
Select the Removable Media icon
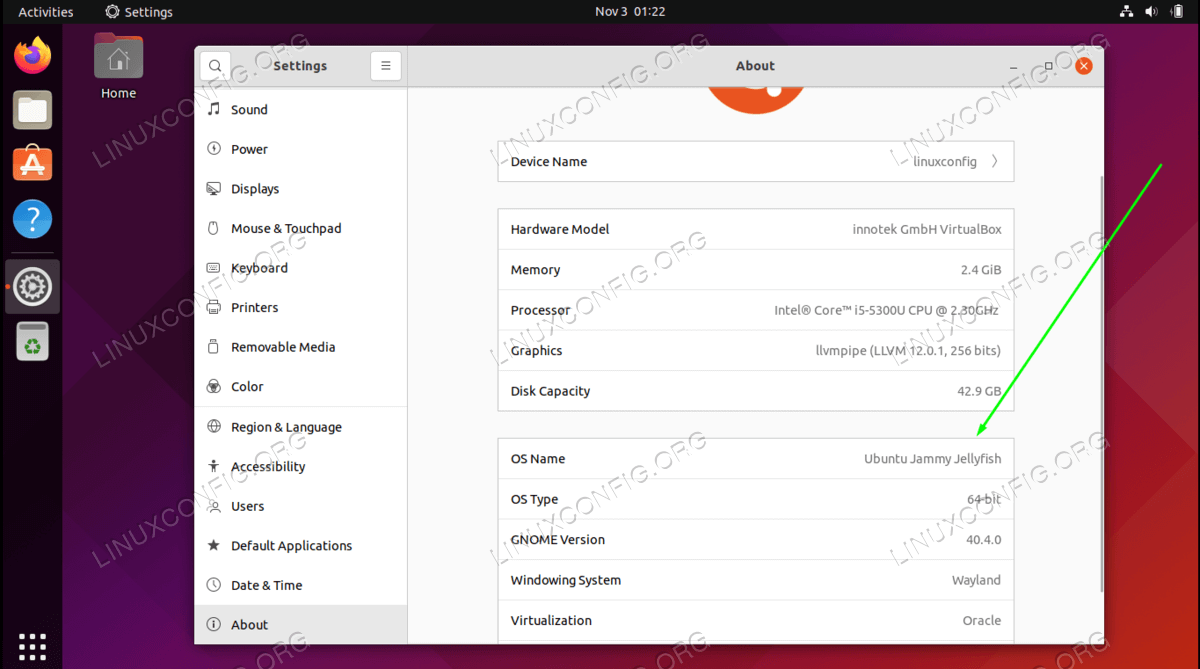[x=213, y=347]
